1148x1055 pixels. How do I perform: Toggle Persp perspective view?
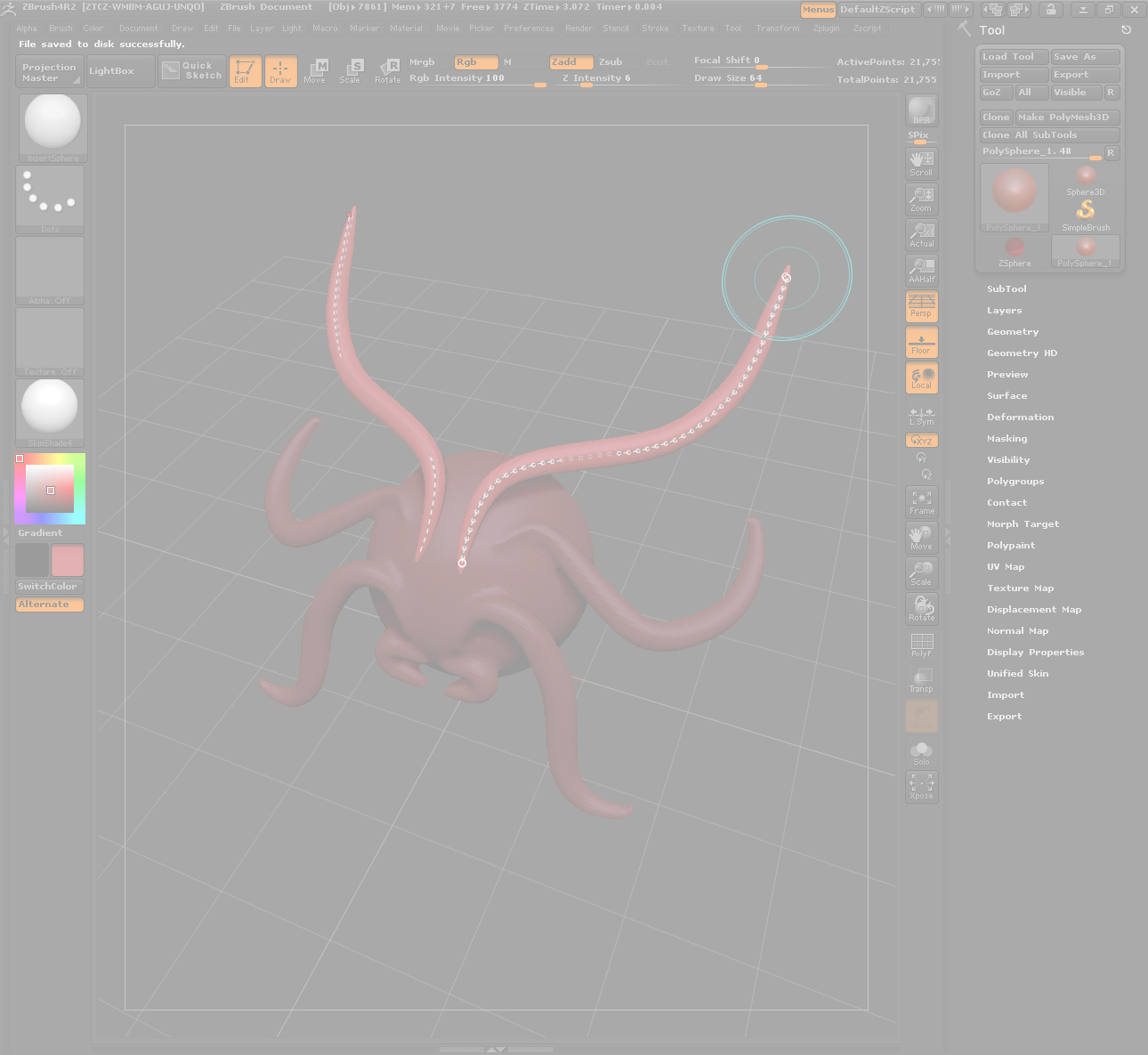[922, 306]
